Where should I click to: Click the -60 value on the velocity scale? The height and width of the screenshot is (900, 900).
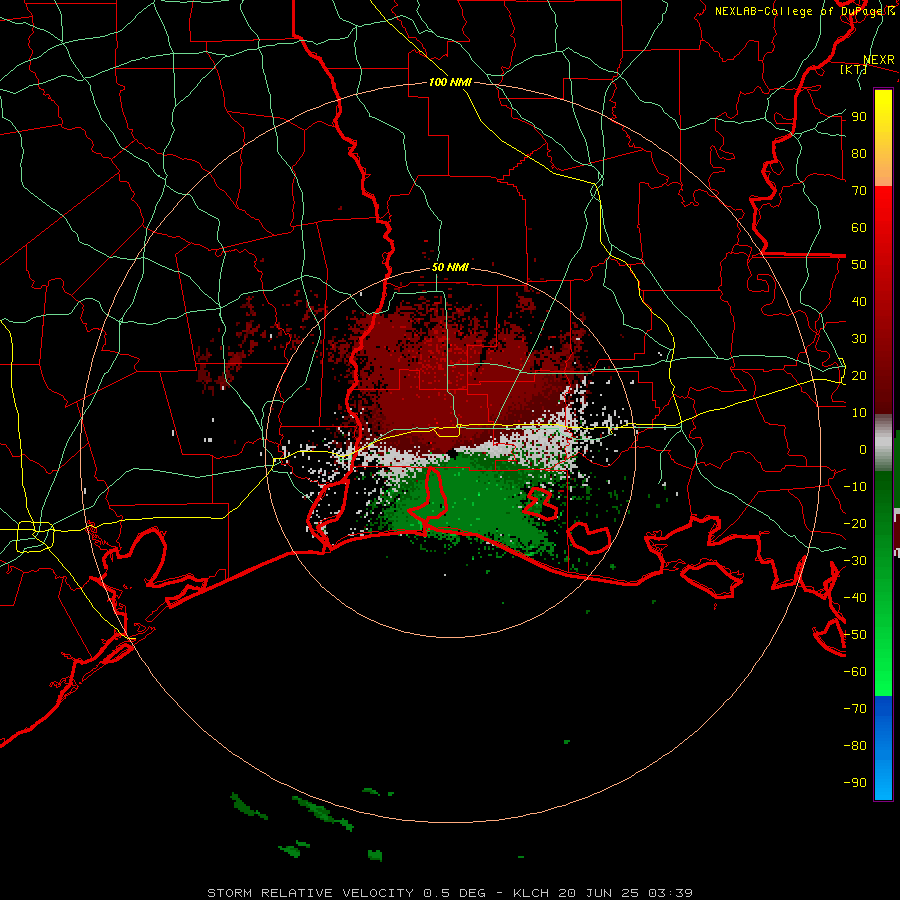point(855,672)
